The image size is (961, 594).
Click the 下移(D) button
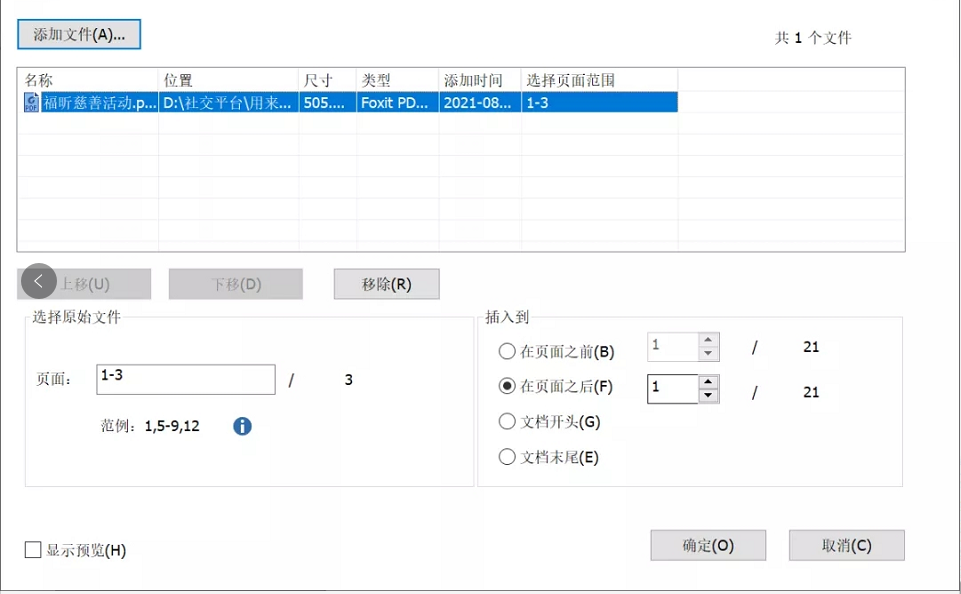(x=235, y=283)
